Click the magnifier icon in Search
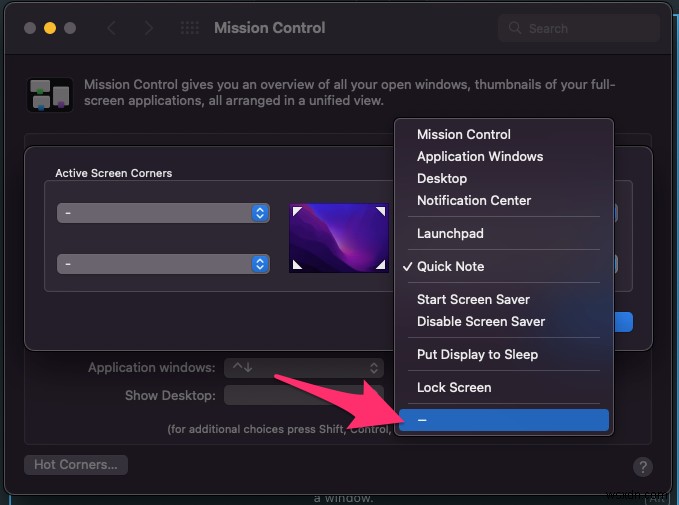 click(514, 28)
